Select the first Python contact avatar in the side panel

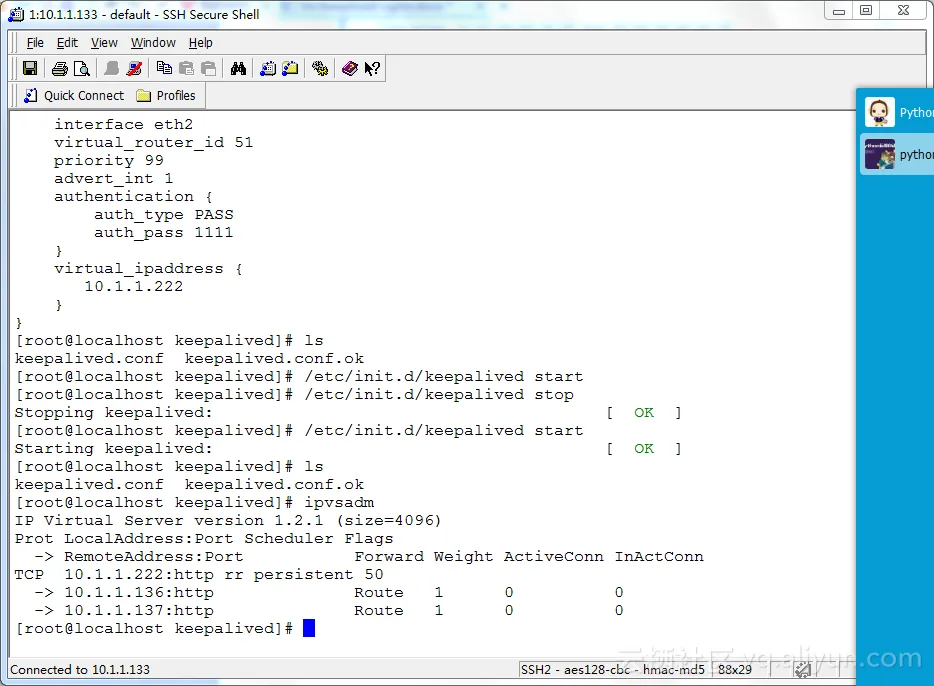click(880, 112)
